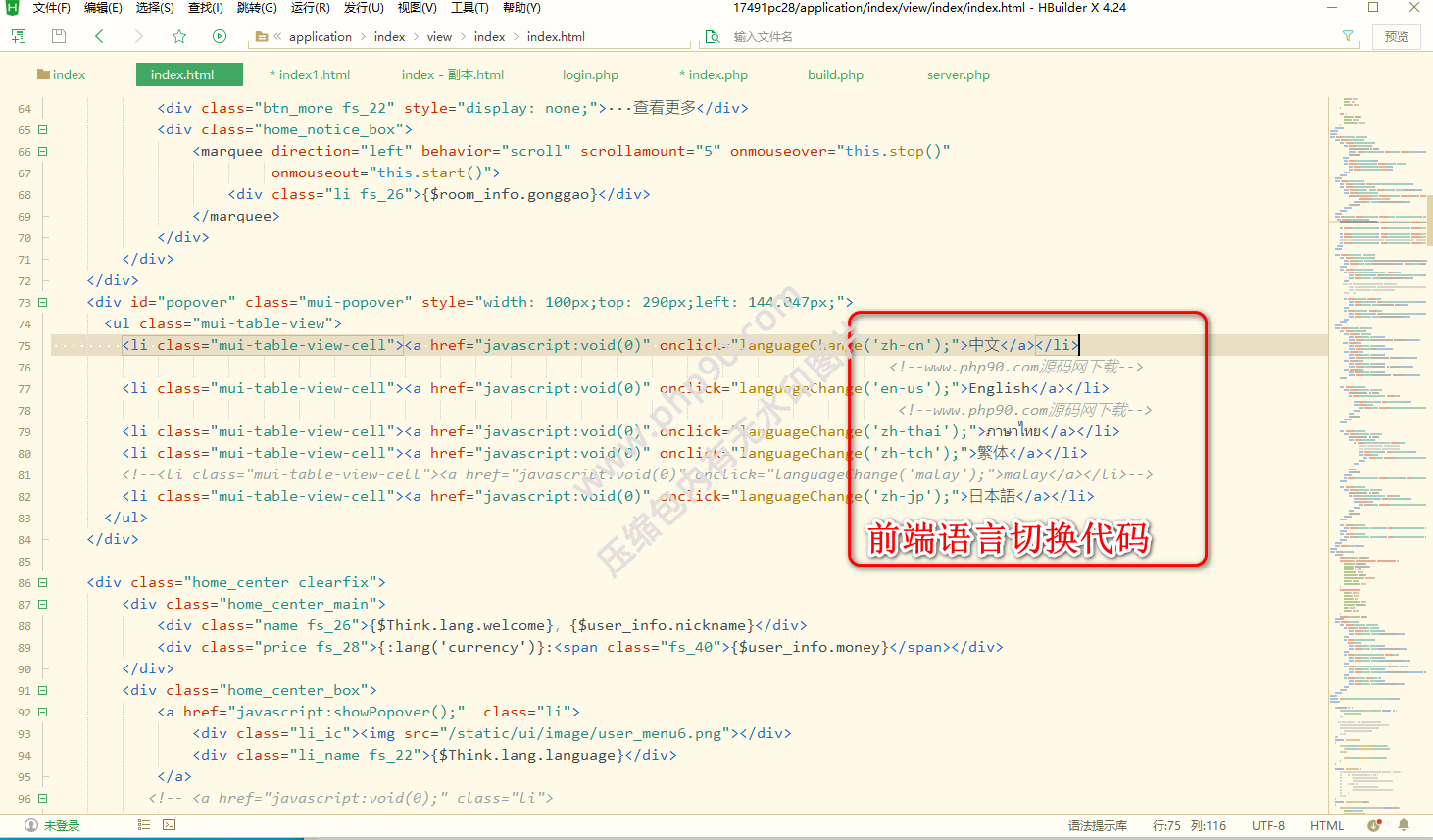The image size is (1433, 840).
Task: Click the 未登录 login link
Action: pos(61,825)
